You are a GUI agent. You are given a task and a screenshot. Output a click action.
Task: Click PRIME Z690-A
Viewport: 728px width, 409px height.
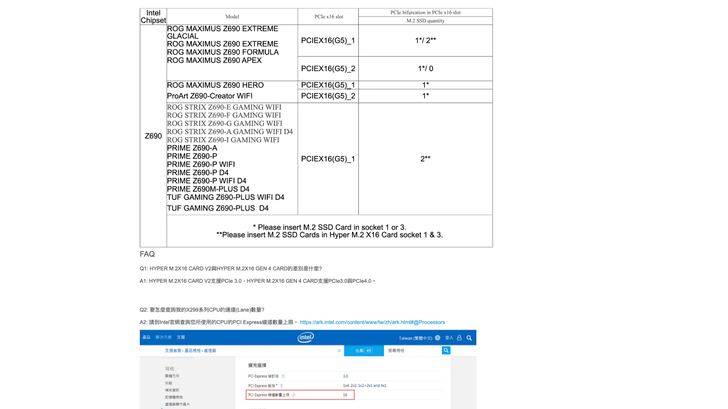coord(192,148)
